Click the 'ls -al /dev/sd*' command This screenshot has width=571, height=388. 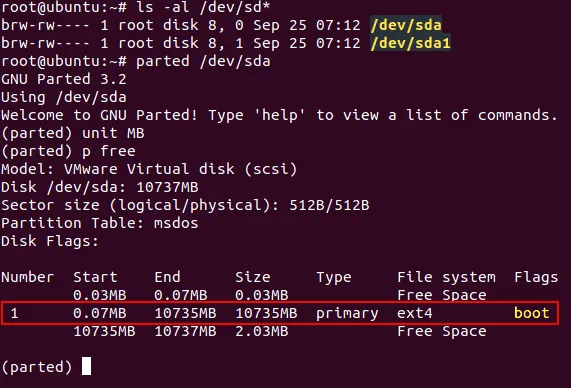203,7
